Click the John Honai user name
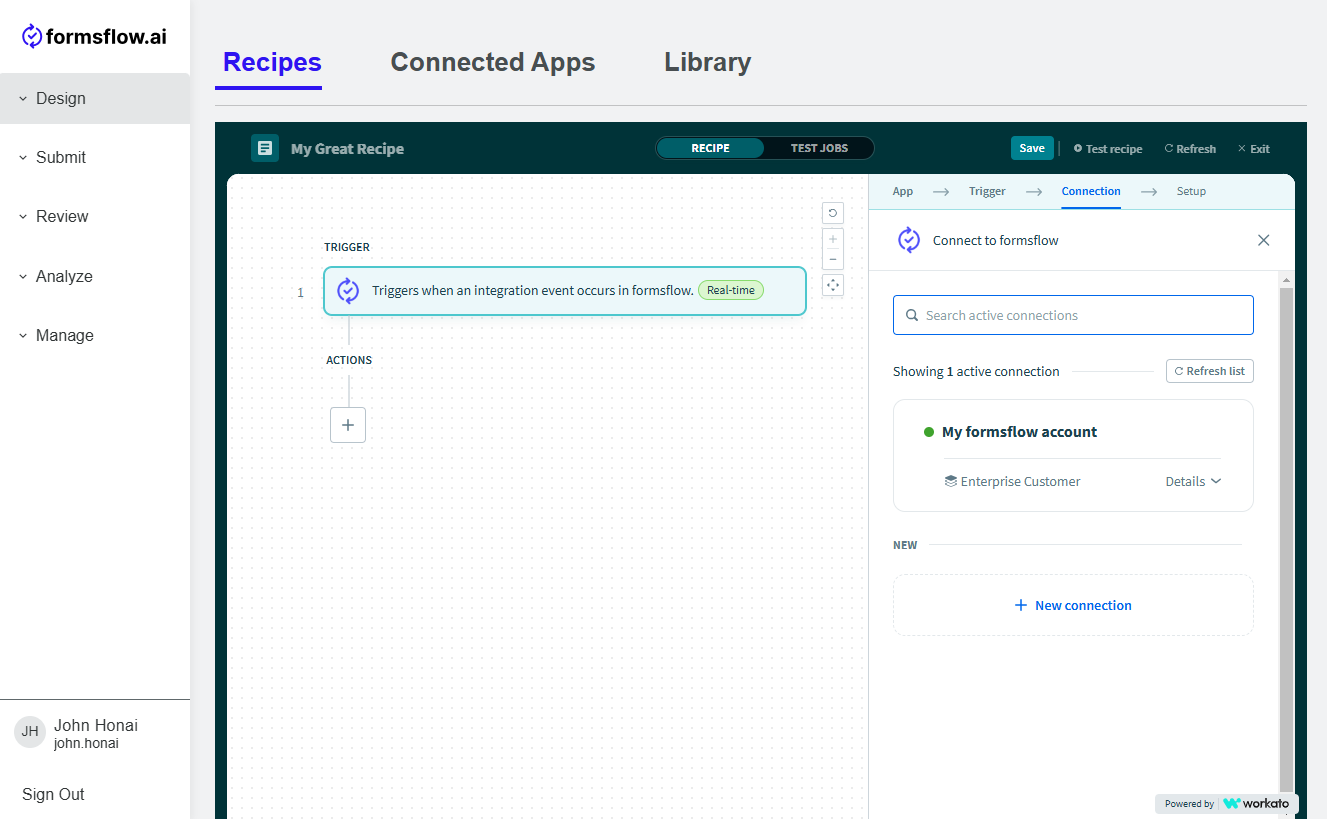The image size is (1327, 819). pos(96,725)
